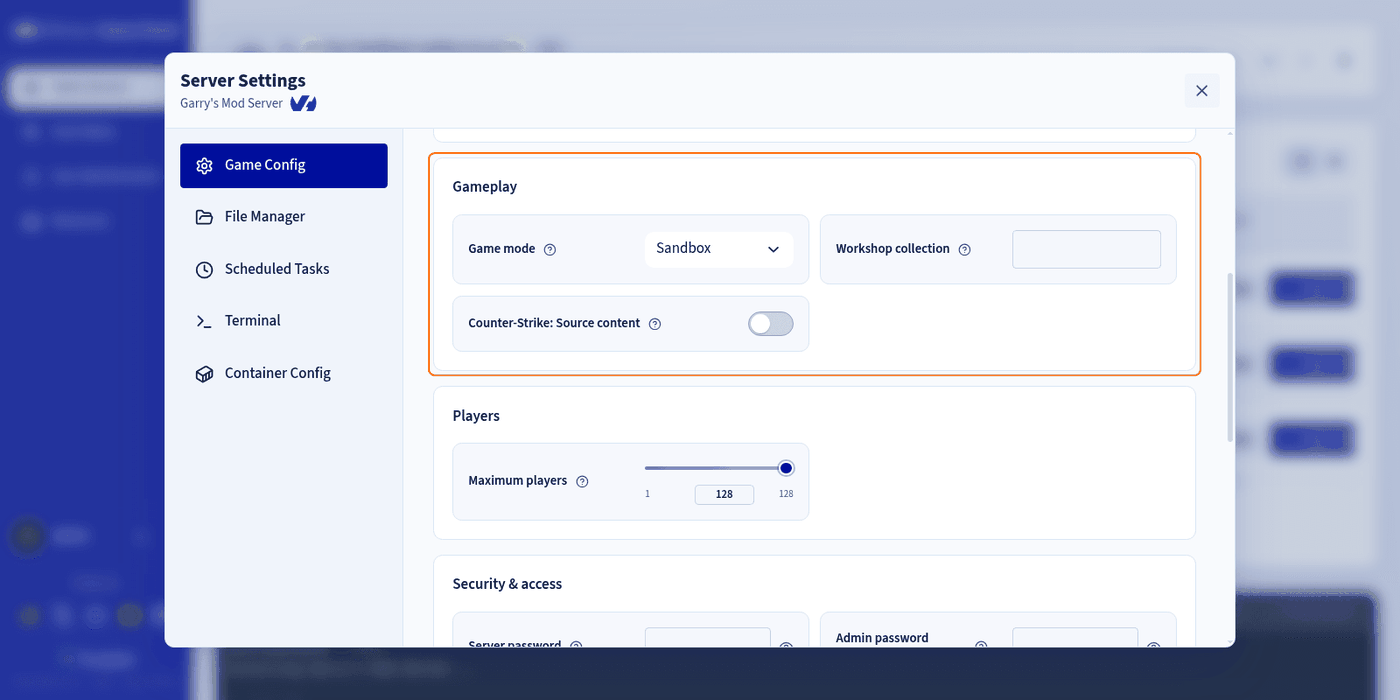Close the Server Settings dialog
Viewport: 1400px width, 700px height.
(x=1202, y=91)
